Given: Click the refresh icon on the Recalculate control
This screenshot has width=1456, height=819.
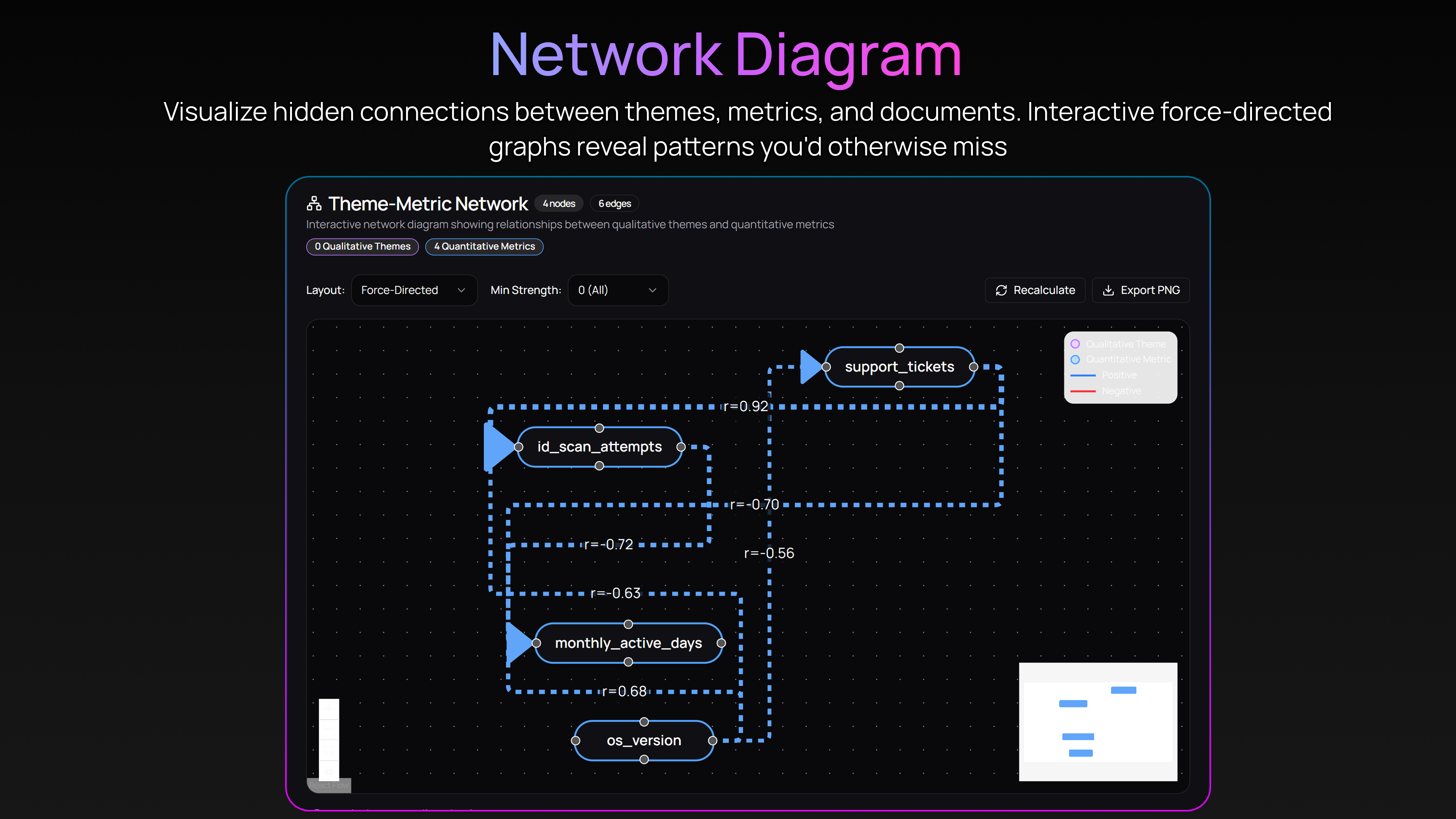Looking at the screenshot, I should tap(1001, 290).
